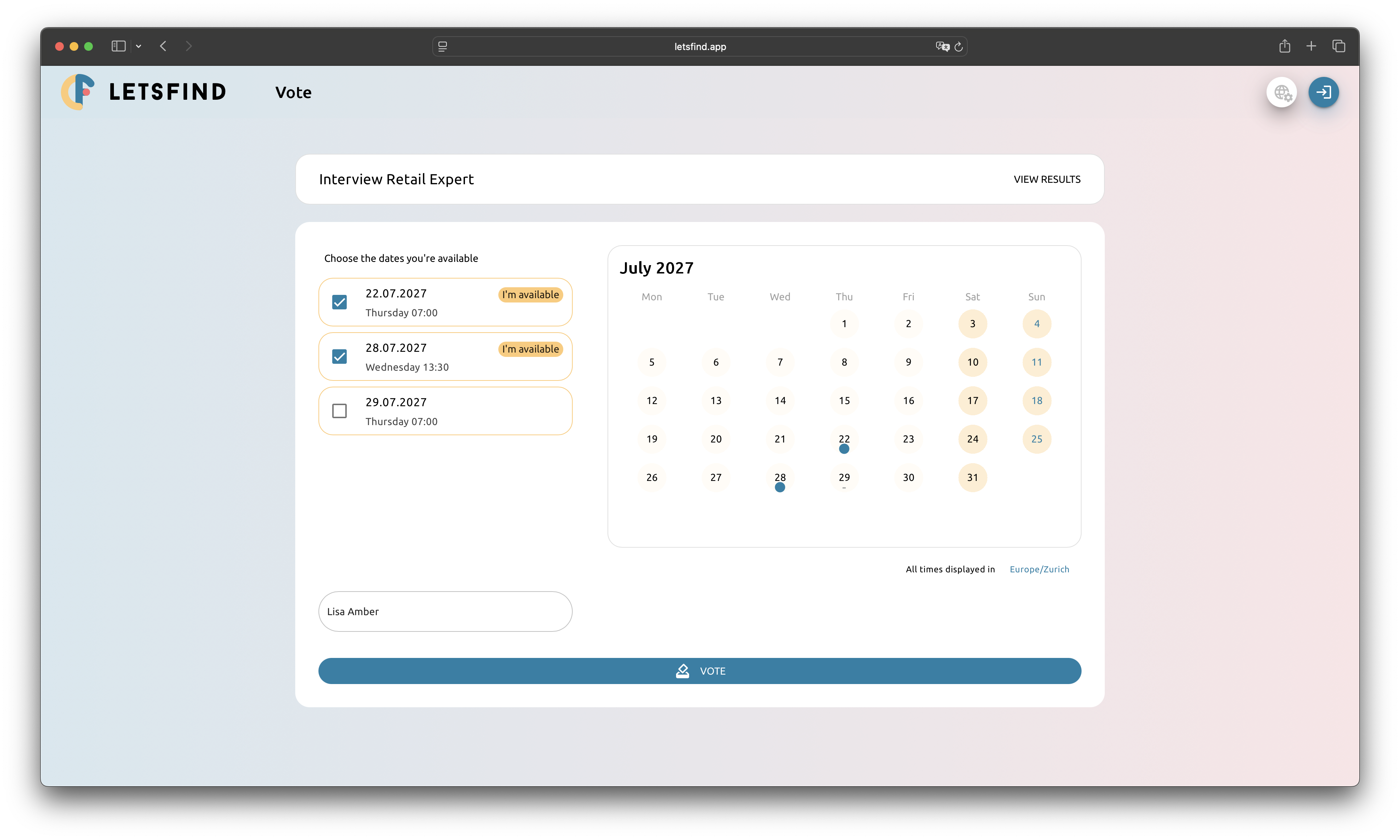Click the 28.07.2027 I'm available badge

pos(530,349)
